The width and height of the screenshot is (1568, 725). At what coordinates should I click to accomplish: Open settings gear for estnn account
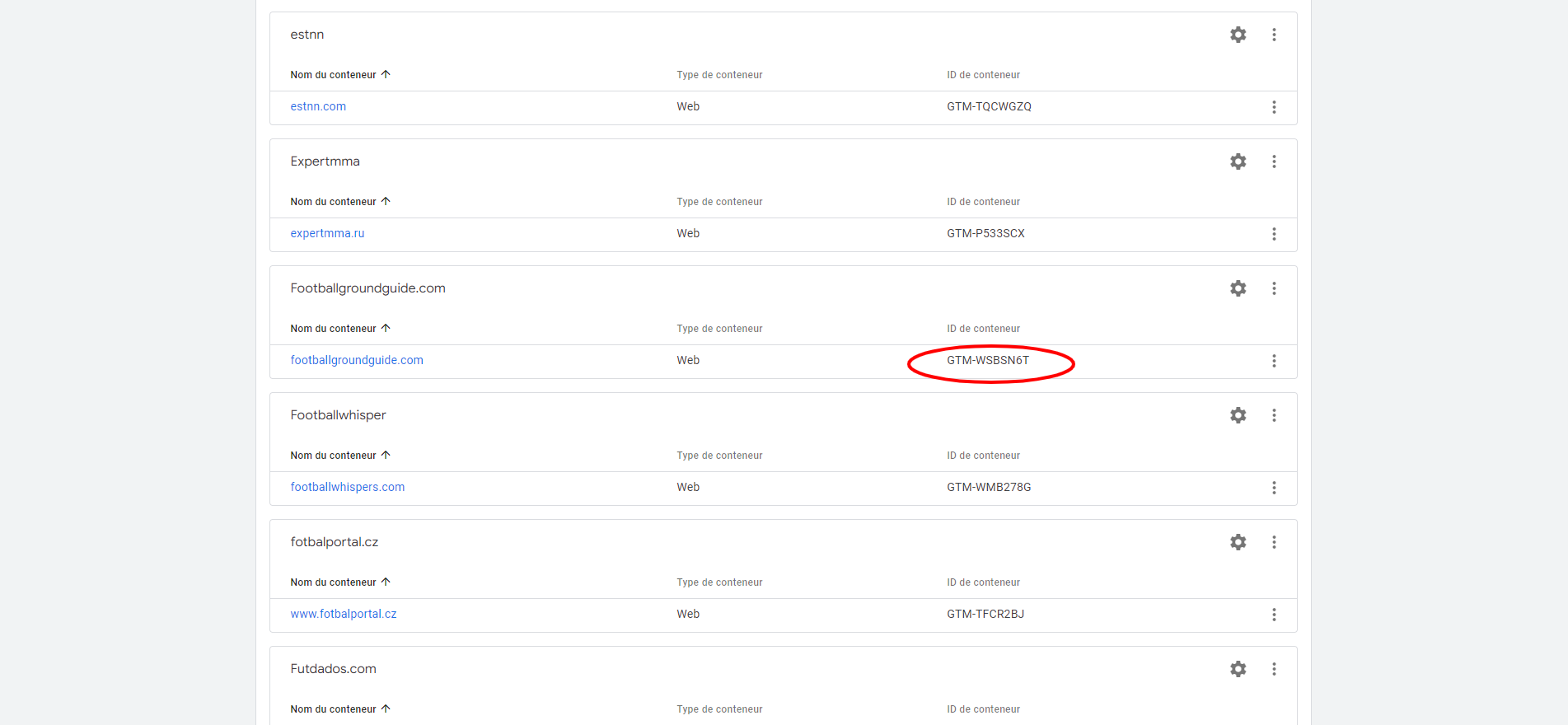(x=1238, y=35)
